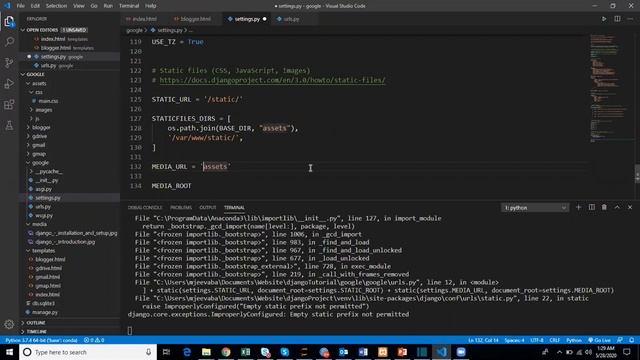Image resolution: width=640 pixels, height=360 pixels.
Task: Open the editor More Actions ellipsis
Action: point(630,19)
